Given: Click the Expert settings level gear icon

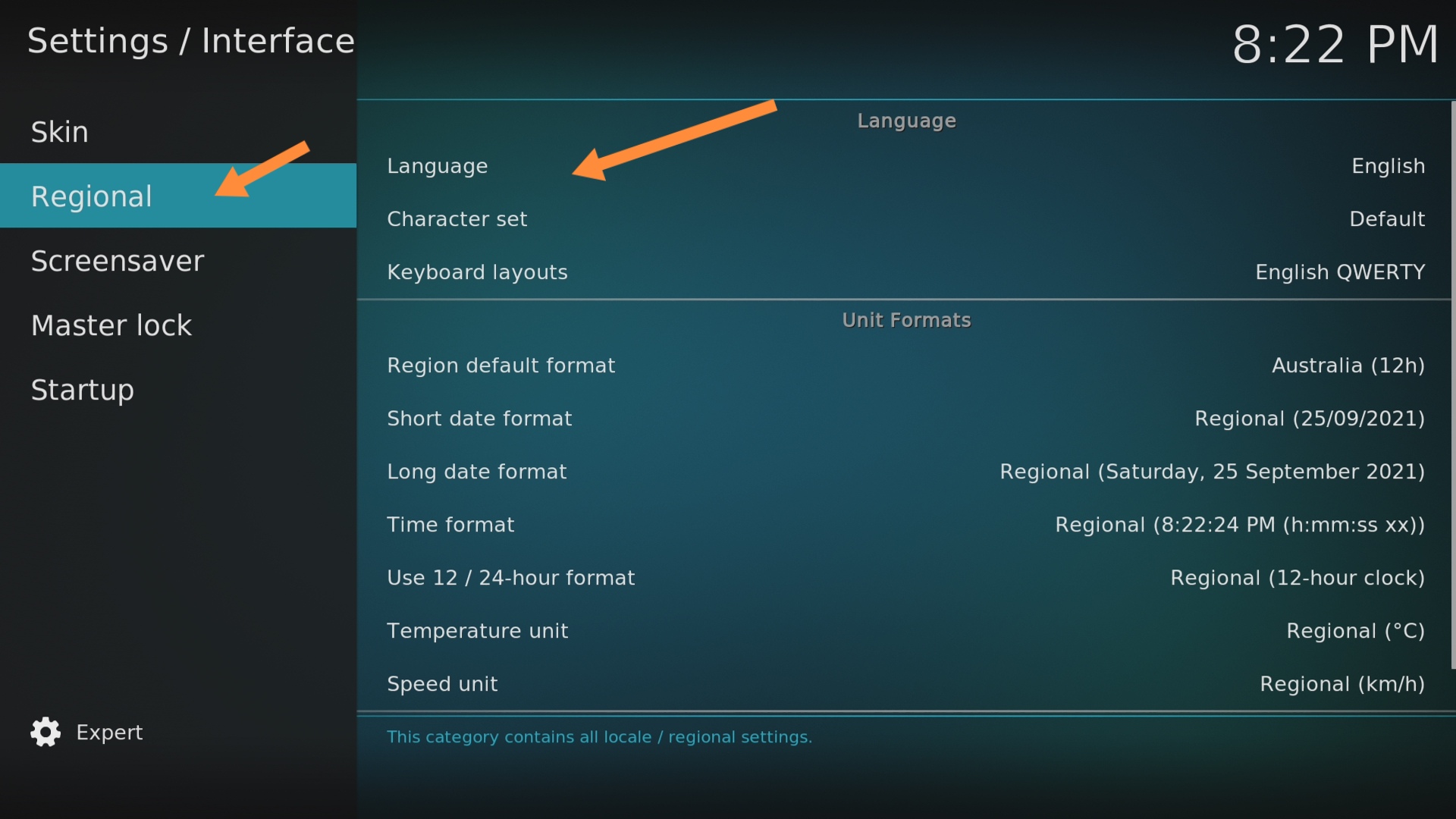Looking at the screenshot, I should click(45, 732).
